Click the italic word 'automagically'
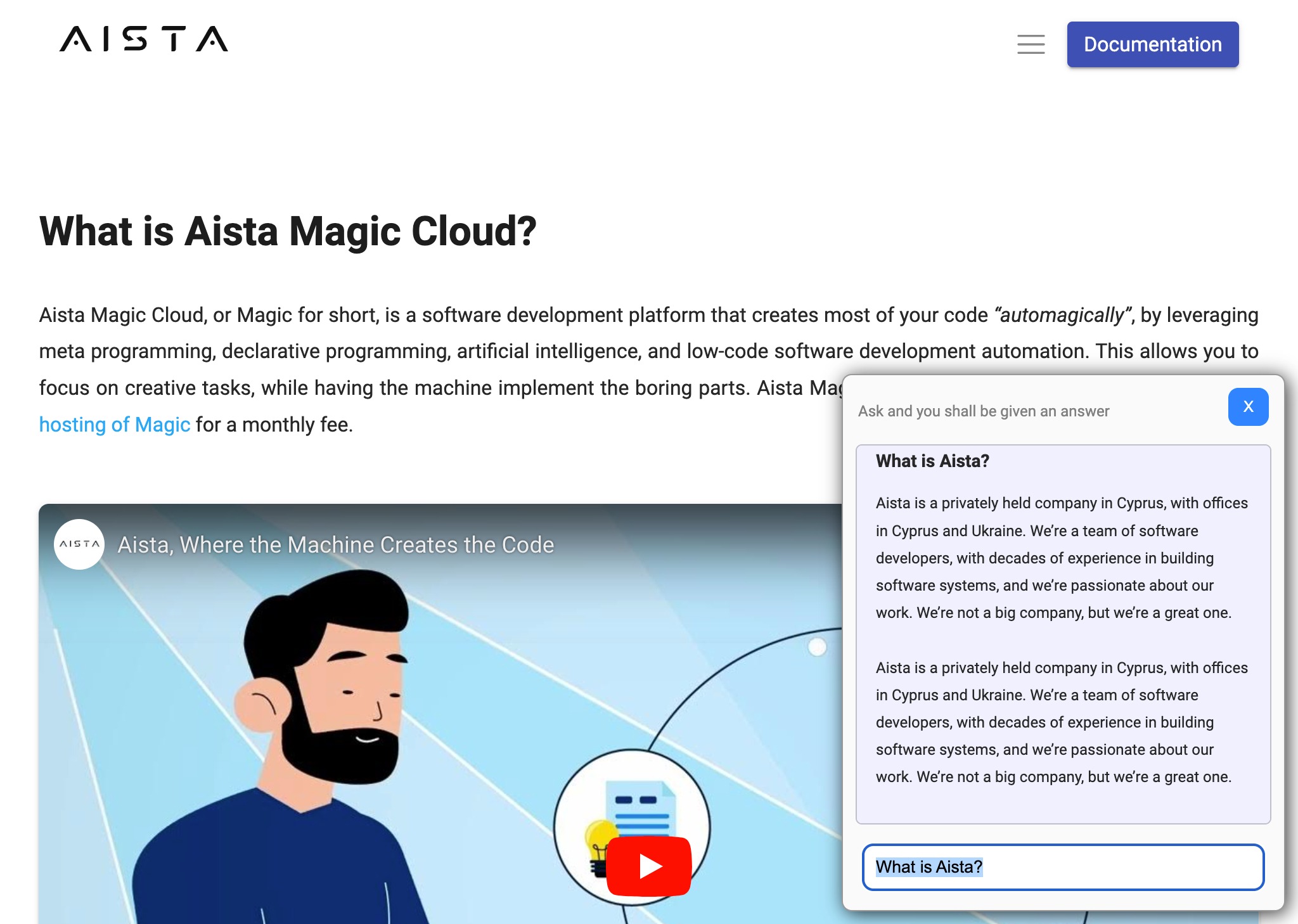 click(1062, 315)
